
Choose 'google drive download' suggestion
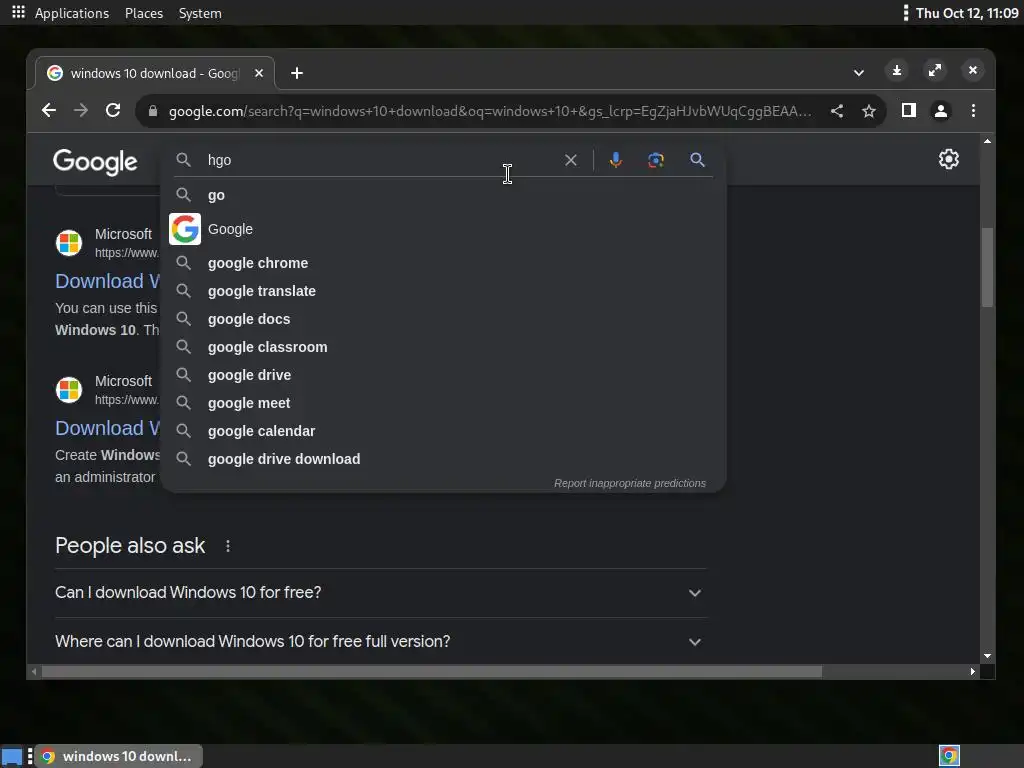(x=443, y=459)
